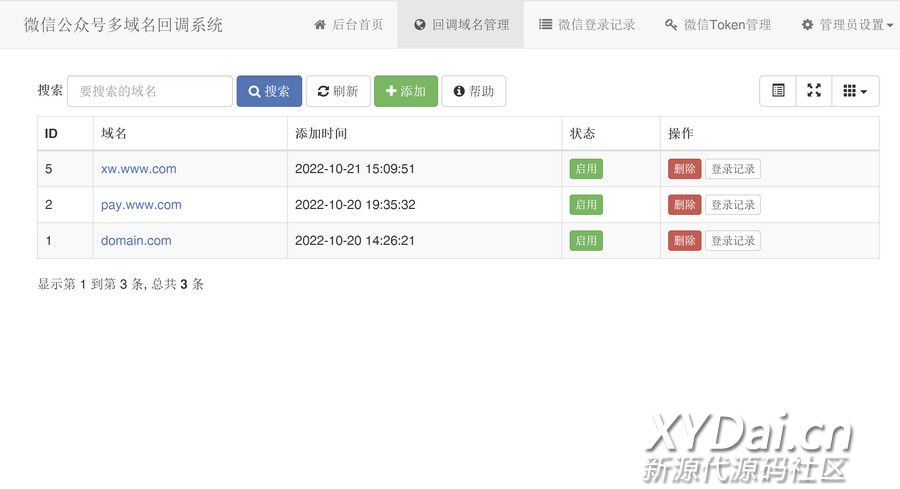Click the fullscreen expand icon
The height and width of the screenshot is (489, 900).
click(x=814, y=91)
